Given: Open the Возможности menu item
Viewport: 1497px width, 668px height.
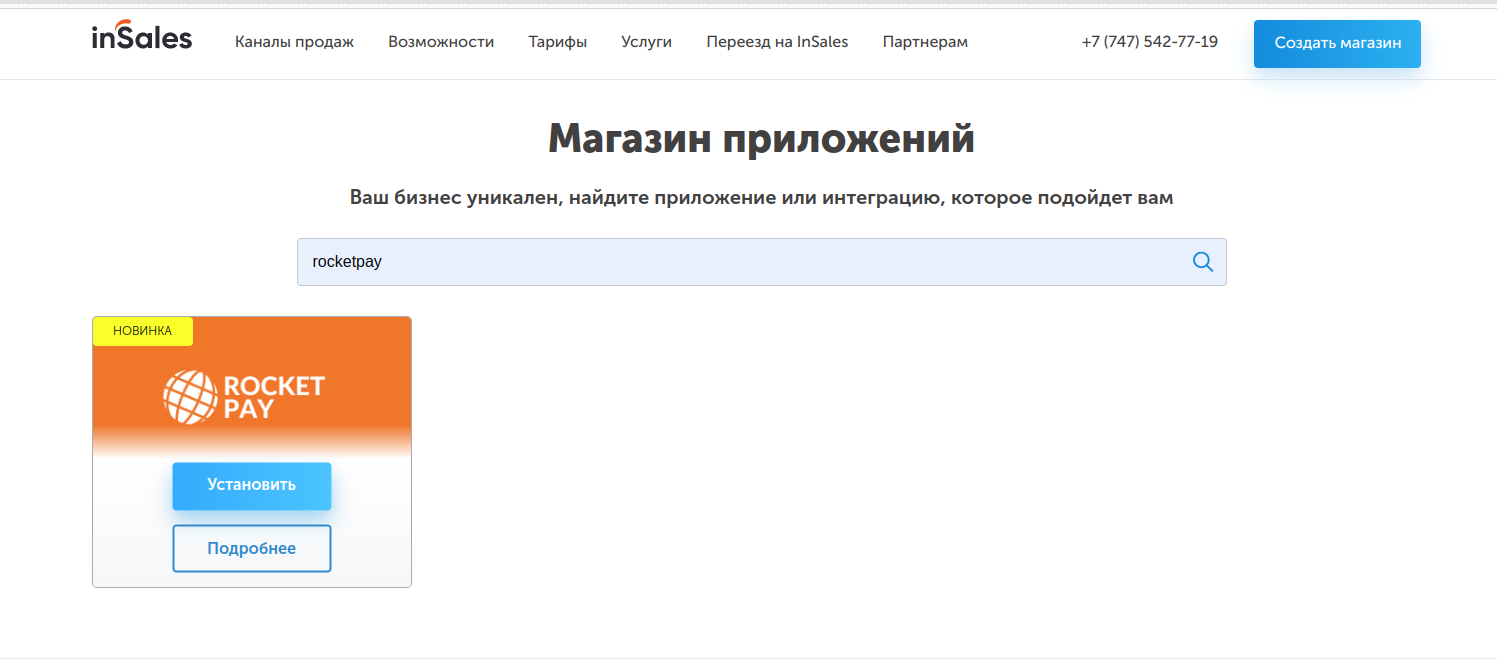Looking at the screenshot, I should (x=441, y=42).
